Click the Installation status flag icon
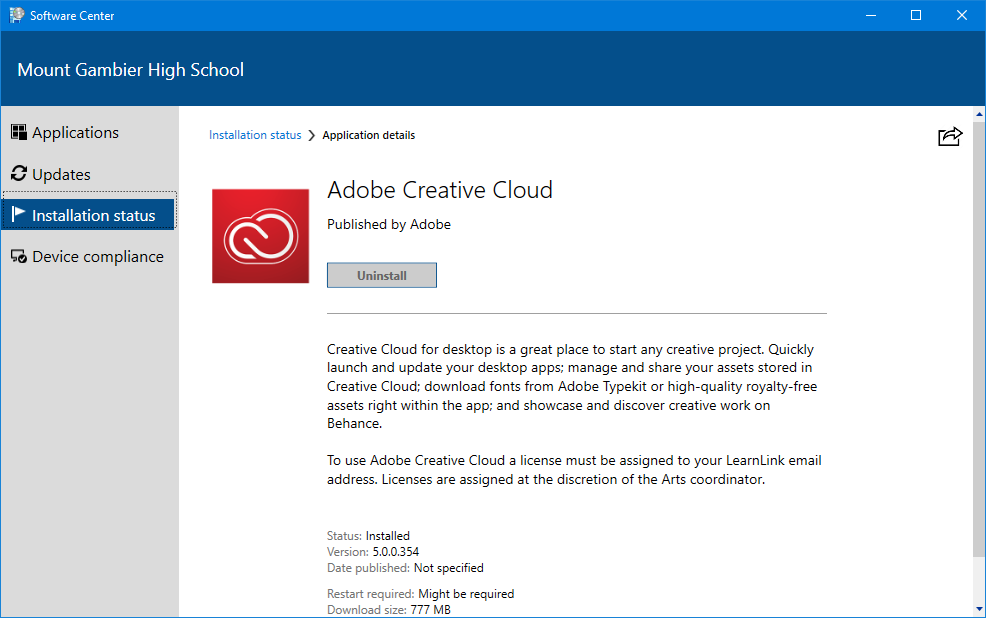 pyautogui.click(x=19, y=214)
